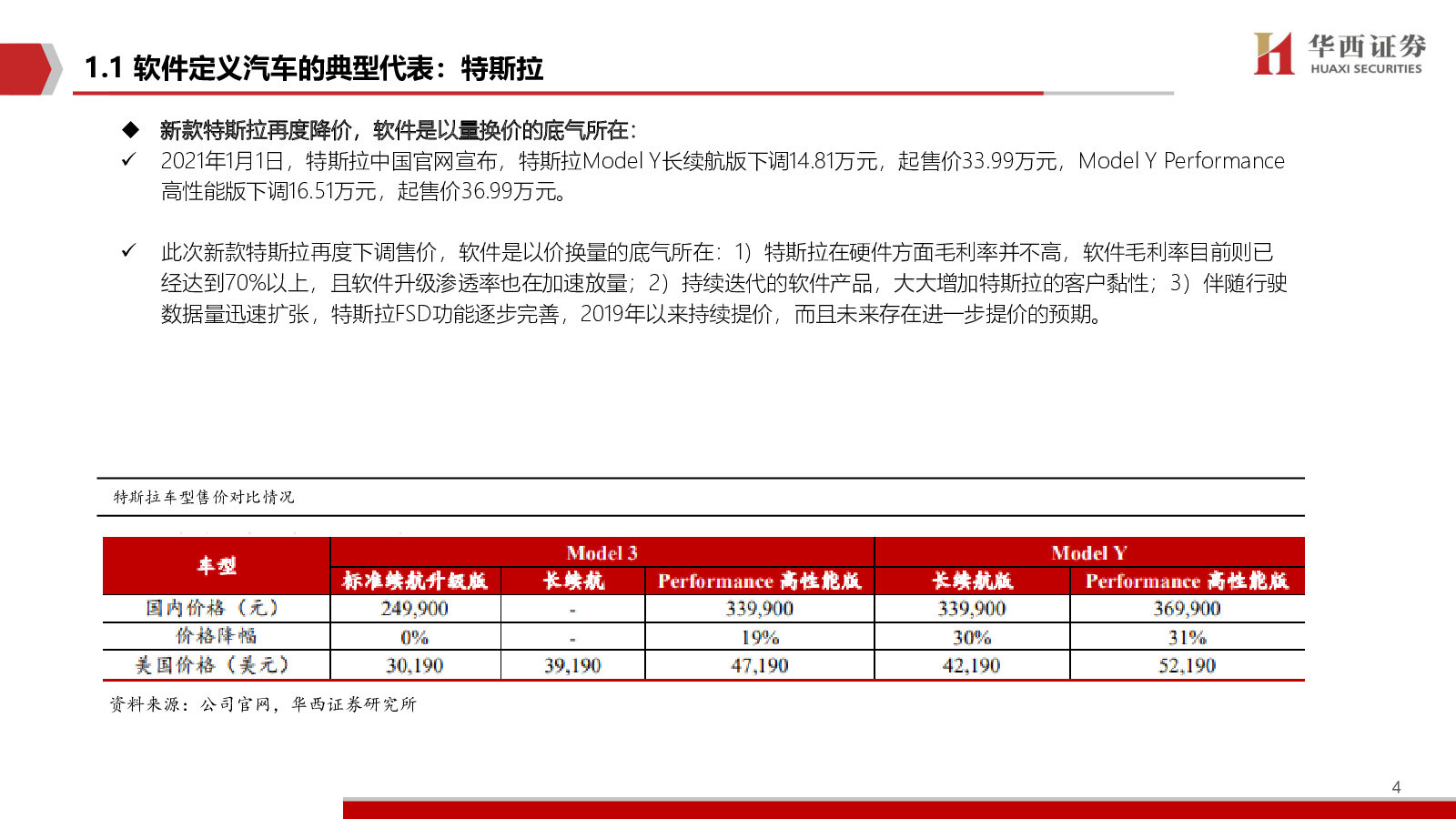Click the '0%' price reduction cell
Image resolution: width=1456 pixels, height=819 pixels.
(x=415, y=637)
